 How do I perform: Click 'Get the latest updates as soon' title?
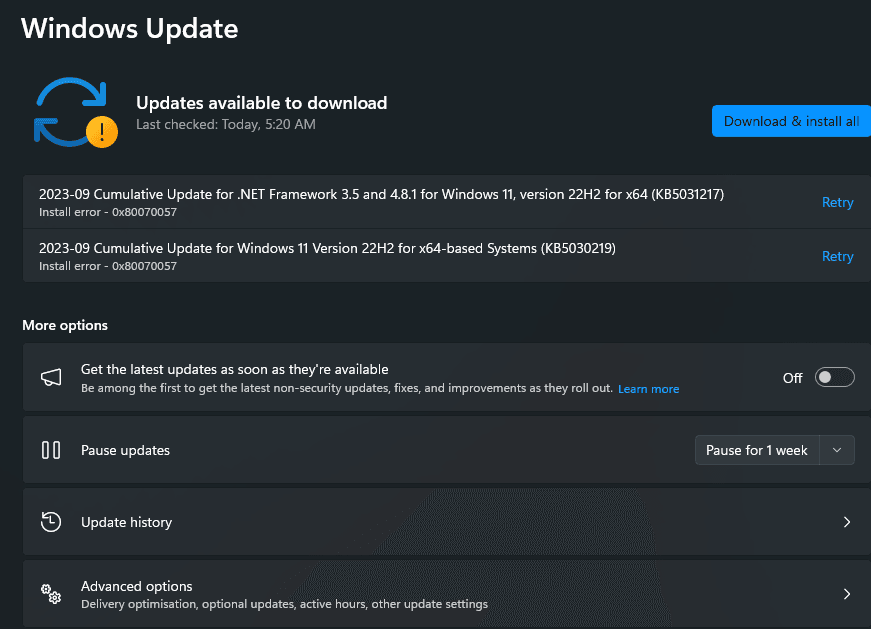[235, 370]
